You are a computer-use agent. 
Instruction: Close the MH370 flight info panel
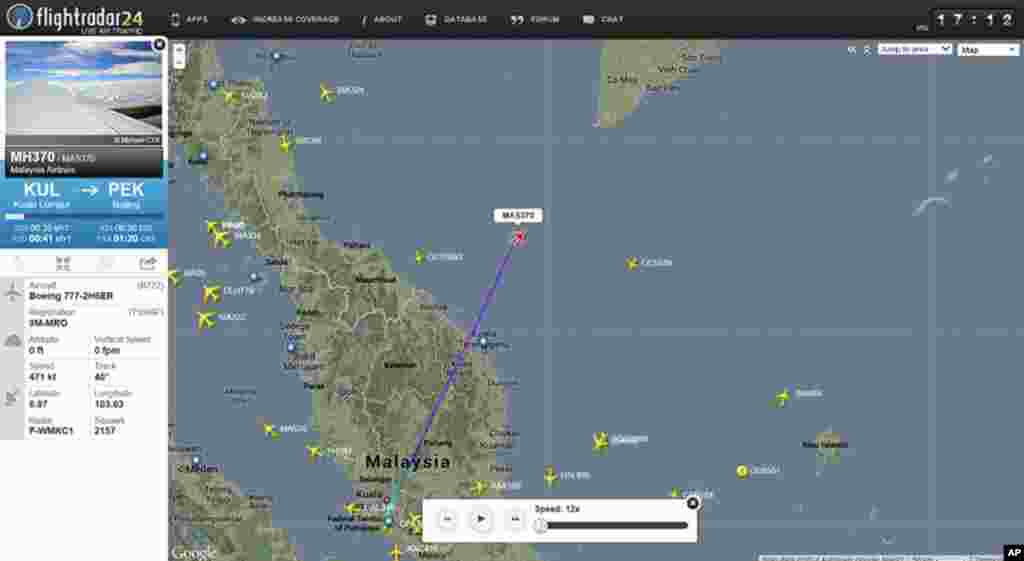coord(159,45)
